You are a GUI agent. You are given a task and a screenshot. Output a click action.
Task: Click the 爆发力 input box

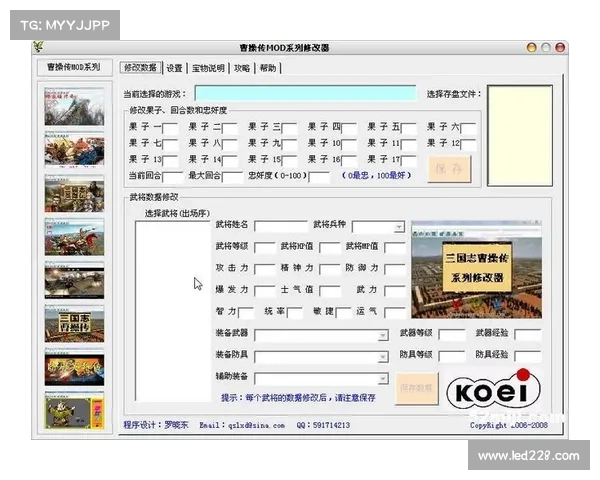coord(265,291)
